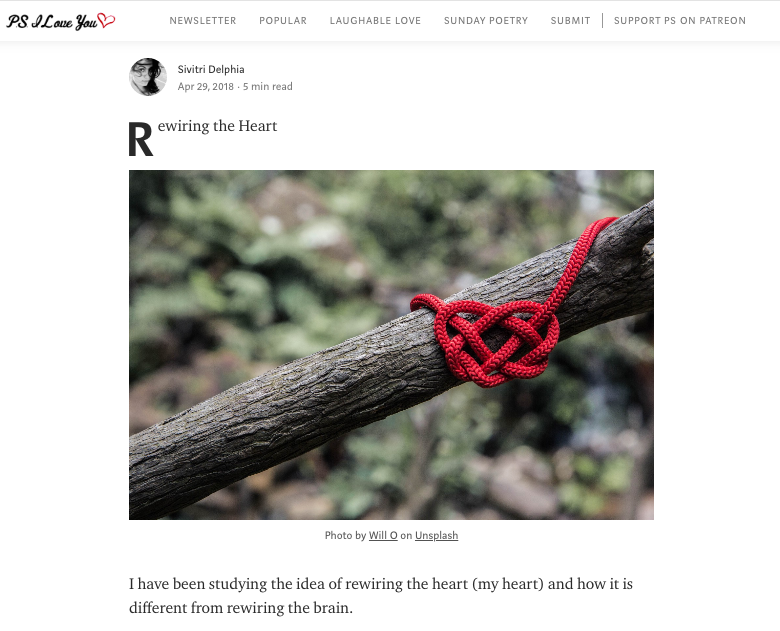Open the Laughable Love section
The height and width of the screenshot is (631, 780).
(x=375, y=20)
